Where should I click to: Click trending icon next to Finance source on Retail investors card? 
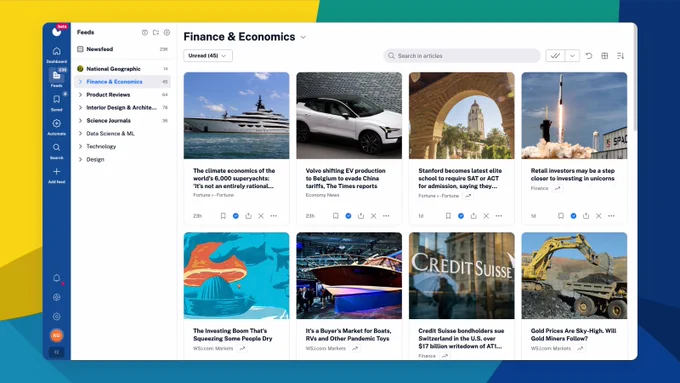pyautogui.click(x=557, y=188)
